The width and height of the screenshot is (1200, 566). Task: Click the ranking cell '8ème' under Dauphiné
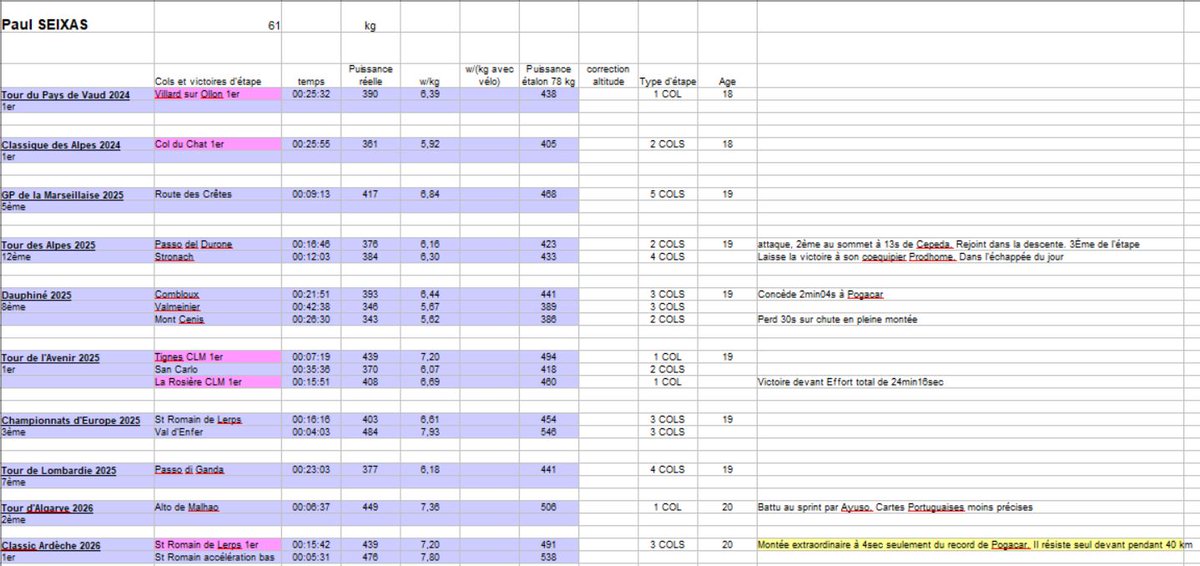pos(77,307)
